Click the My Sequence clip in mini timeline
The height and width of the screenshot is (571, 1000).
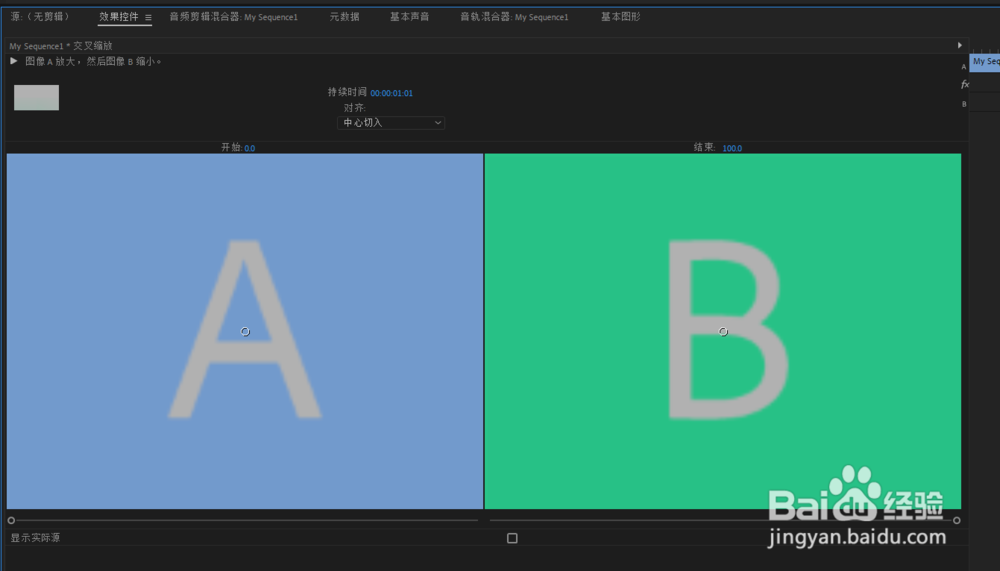point(985,62)
